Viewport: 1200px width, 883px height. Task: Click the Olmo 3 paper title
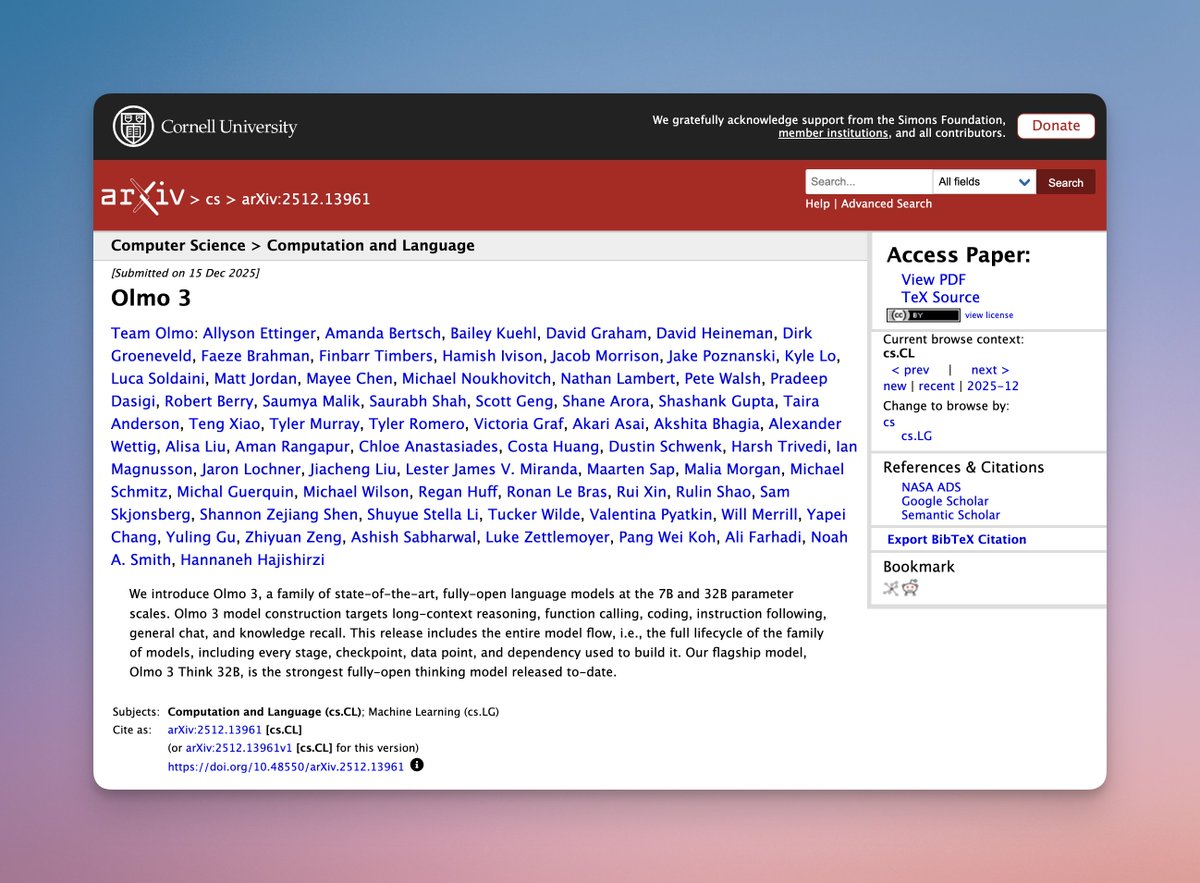point(151,298)
